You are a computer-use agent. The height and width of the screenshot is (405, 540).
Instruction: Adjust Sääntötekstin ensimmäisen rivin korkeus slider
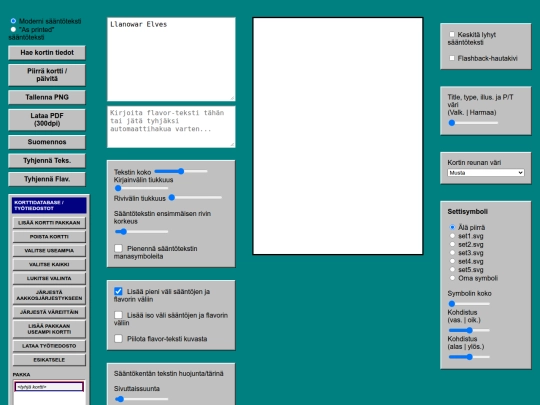pos(141,232)
